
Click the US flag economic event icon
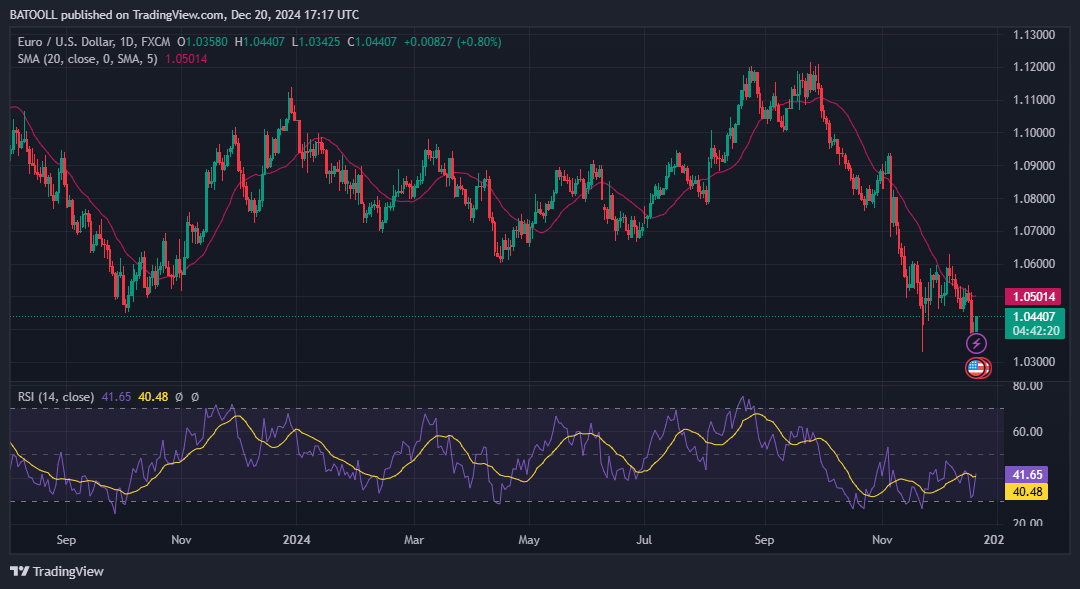click(x=977, y=368)
